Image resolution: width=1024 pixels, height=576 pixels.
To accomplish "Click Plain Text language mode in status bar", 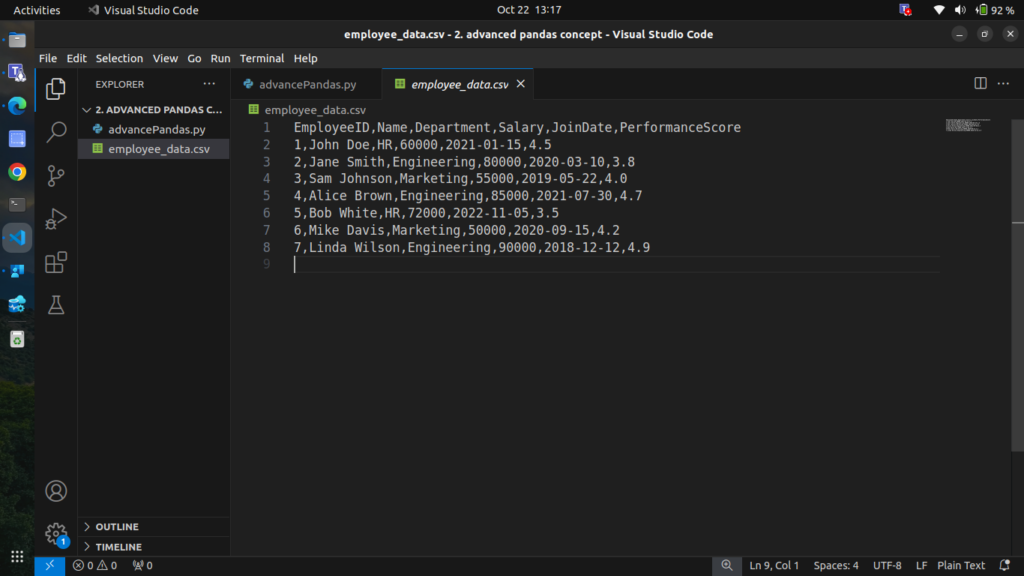I will (x=961, y=566).
